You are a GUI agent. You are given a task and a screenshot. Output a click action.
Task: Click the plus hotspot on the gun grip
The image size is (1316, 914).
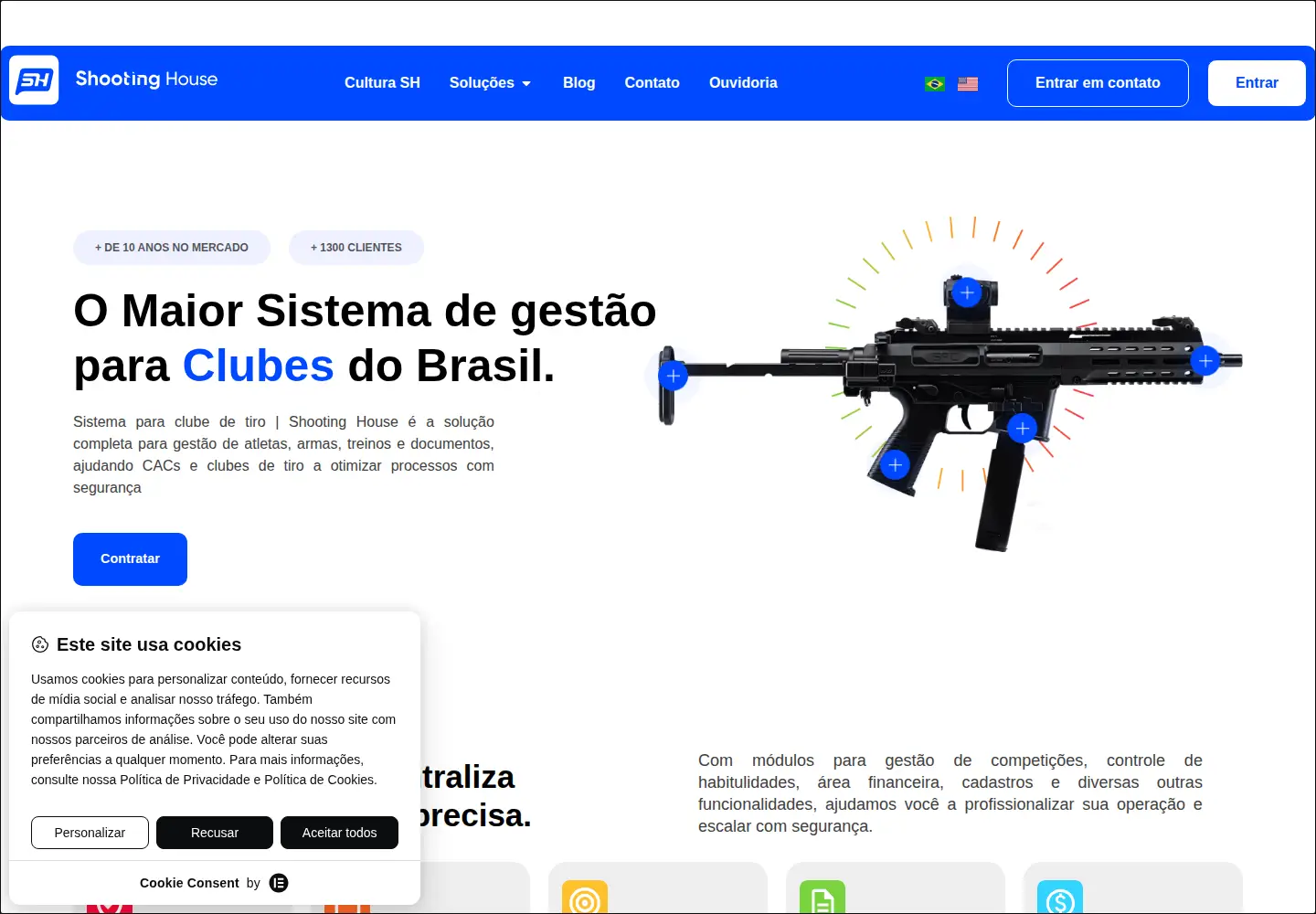(895, 465)
